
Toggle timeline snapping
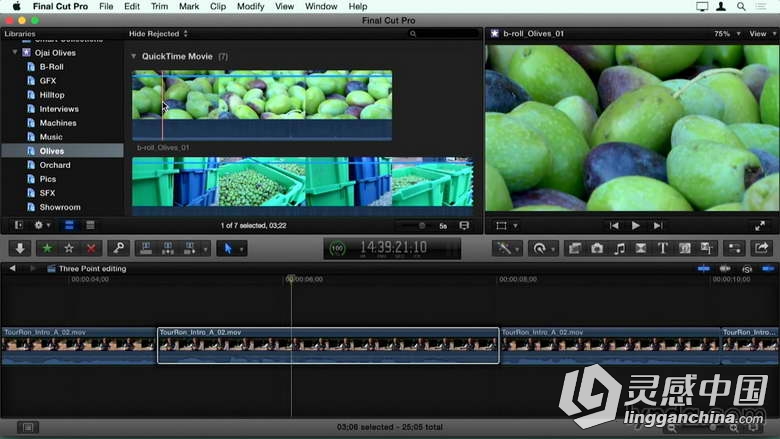768,269
